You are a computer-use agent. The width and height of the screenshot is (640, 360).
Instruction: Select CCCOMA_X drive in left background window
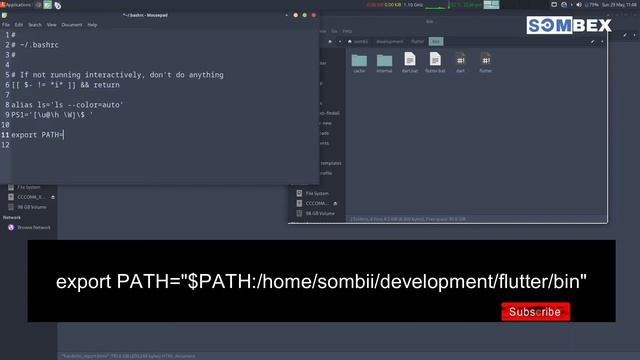coord(27,197)
